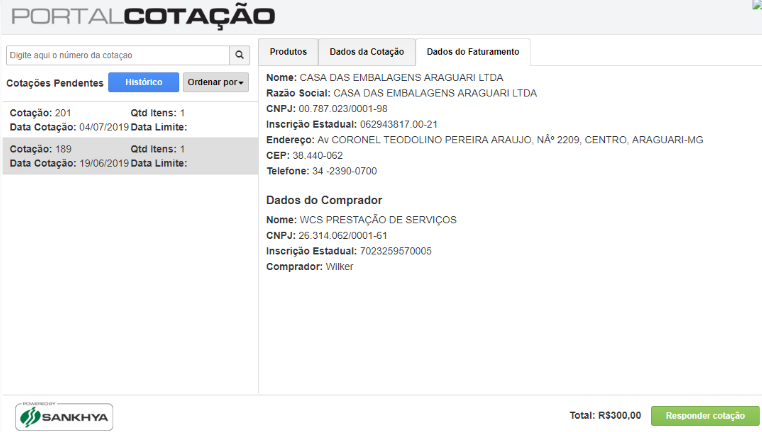The image size is (762, 432).
Task: Click the Dados do Comprador heading
Action: tap(324, 200)
